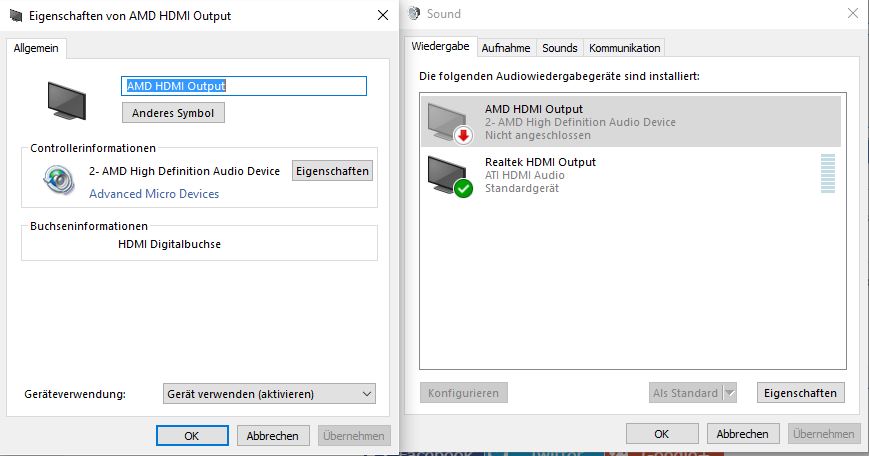The height and width of the screenshot is (456, 869).
Task: Click OK in the Sound window
Action: pyautogui.click(x=662, y=434)
